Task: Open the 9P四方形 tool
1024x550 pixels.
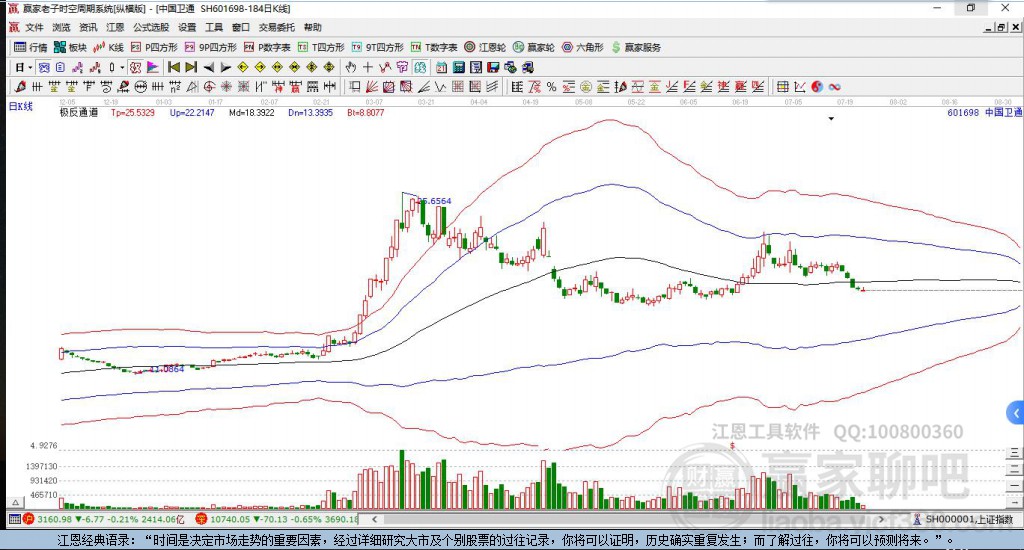Action: (x=210, y=47)
